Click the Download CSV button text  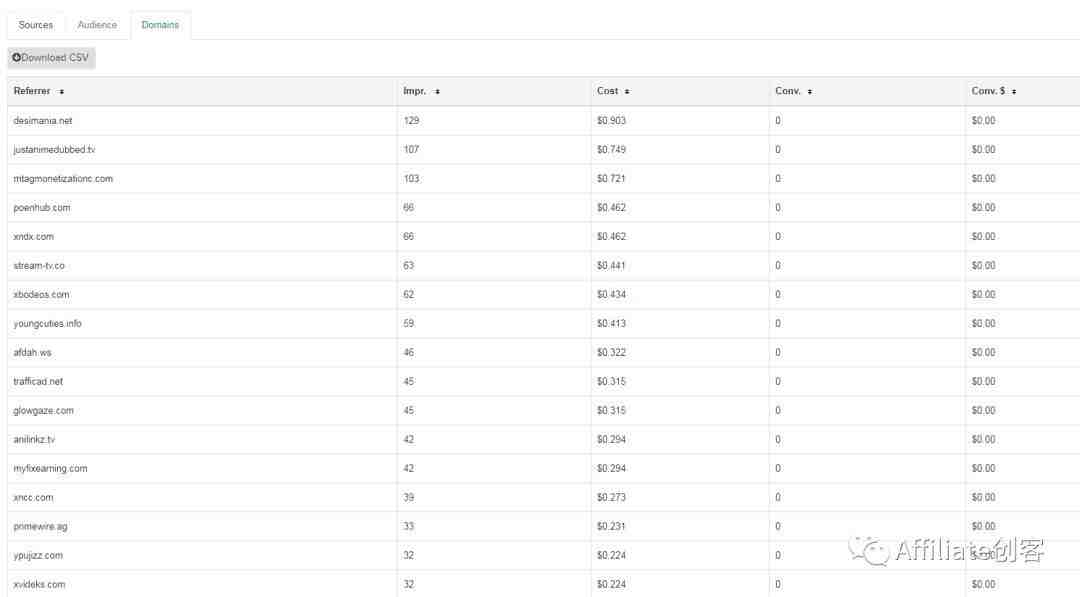click(55, 58)
